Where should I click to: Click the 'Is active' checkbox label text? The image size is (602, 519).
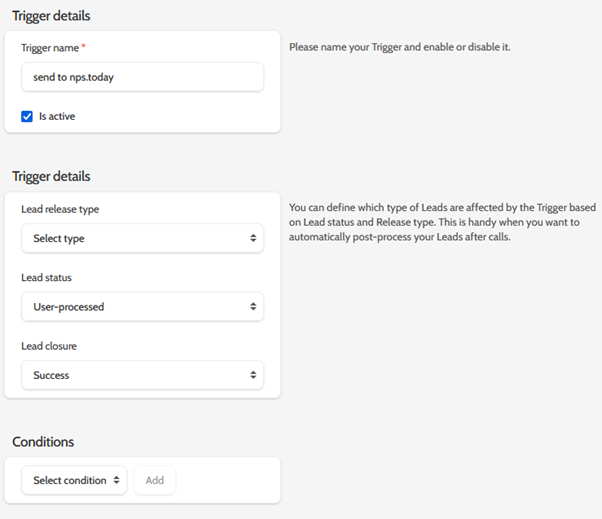pos(57,116)
